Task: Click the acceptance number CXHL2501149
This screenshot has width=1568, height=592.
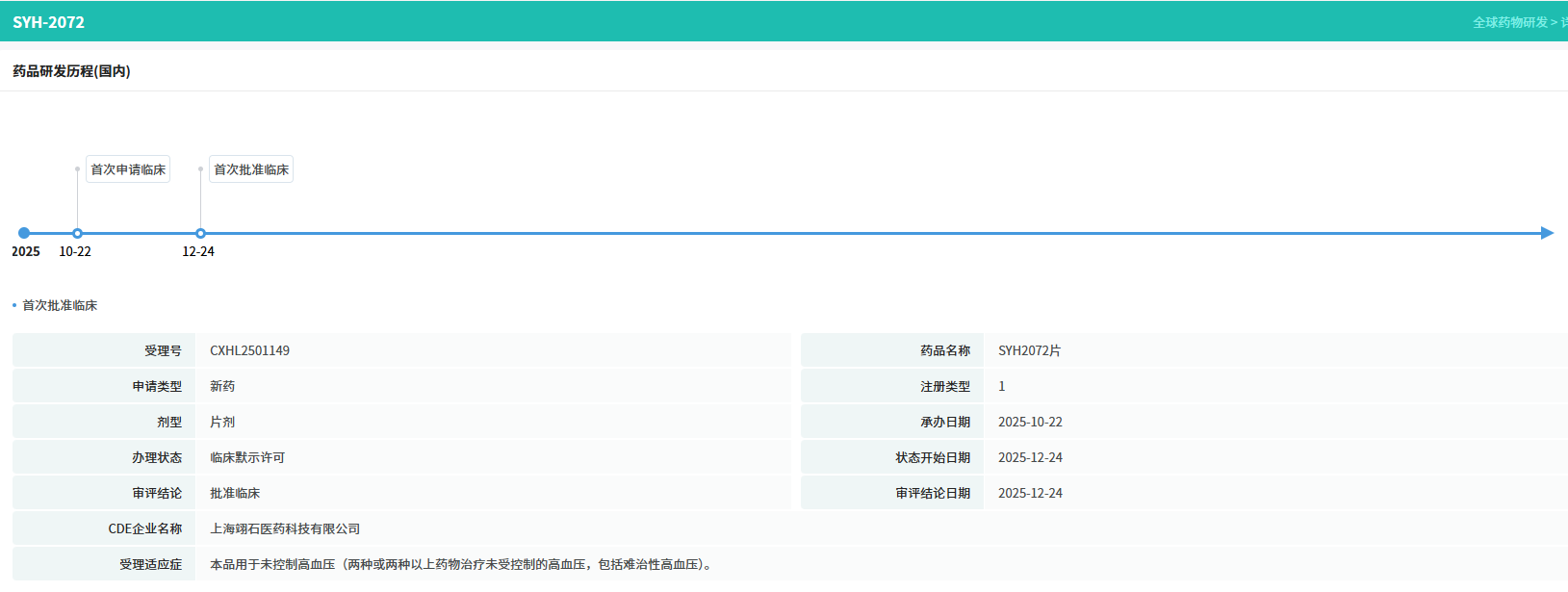Action: coord(249,350)
